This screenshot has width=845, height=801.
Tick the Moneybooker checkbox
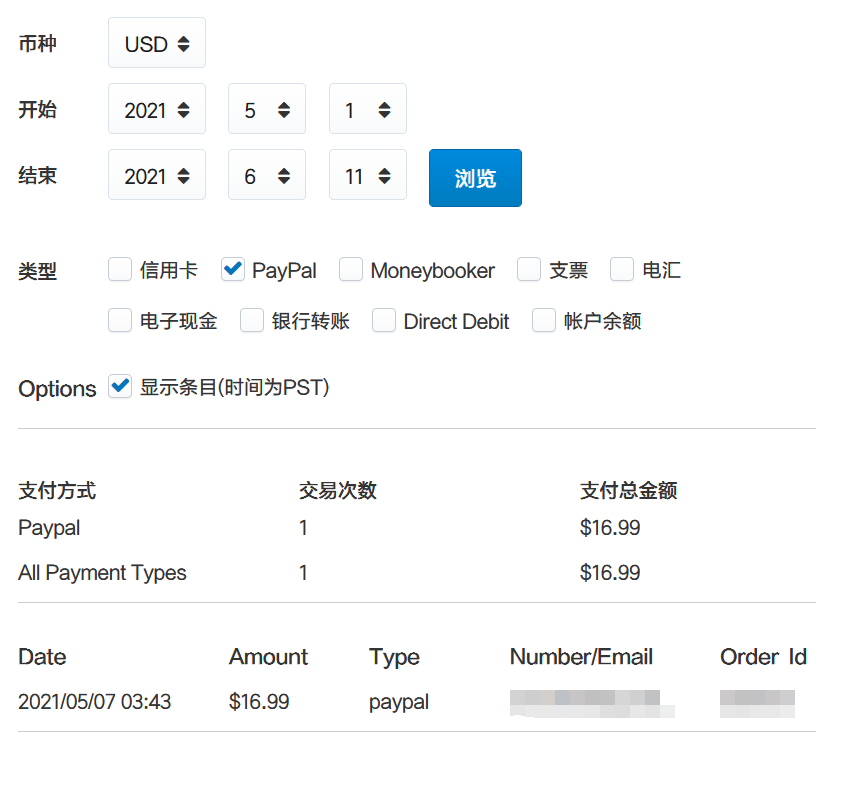click(351, 269)
